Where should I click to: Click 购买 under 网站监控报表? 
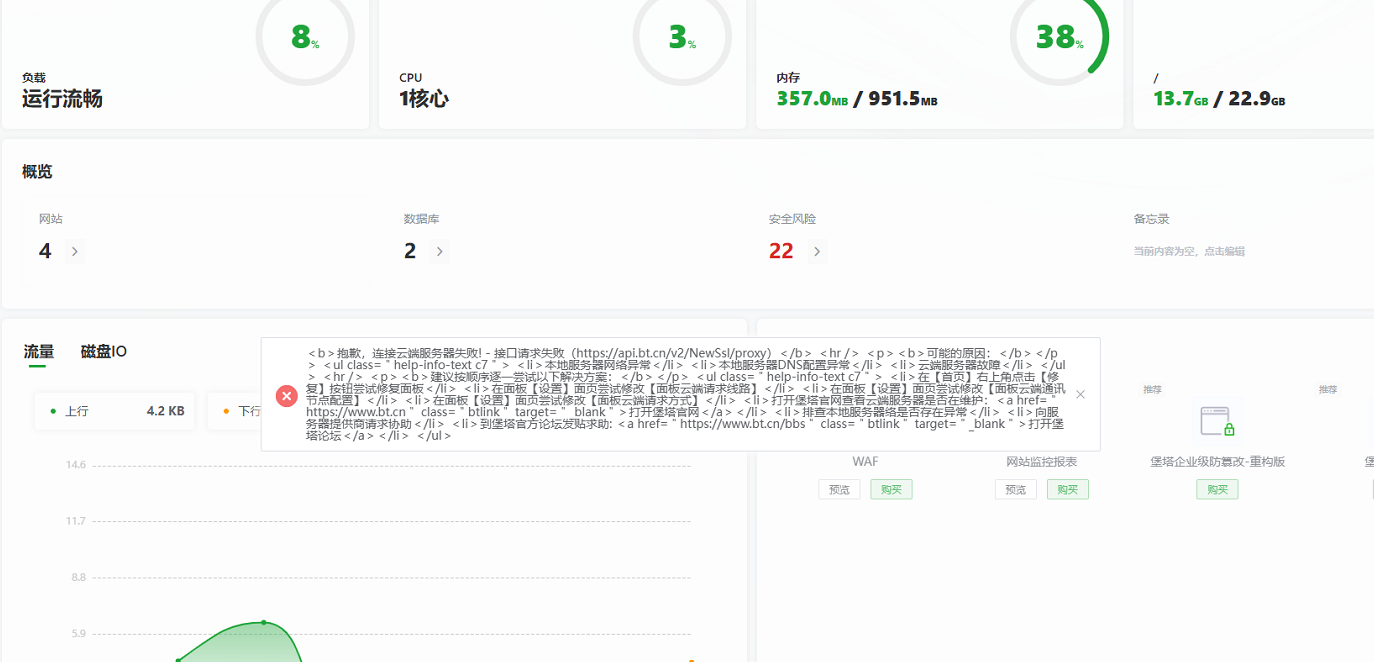1067,489
